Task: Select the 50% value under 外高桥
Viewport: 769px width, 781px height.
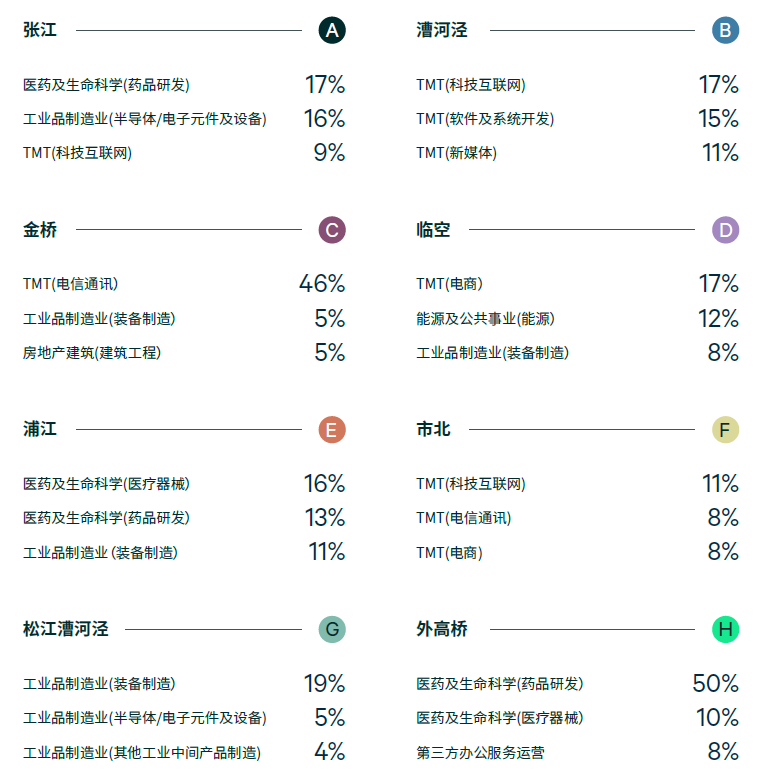Action: point(715,684)
